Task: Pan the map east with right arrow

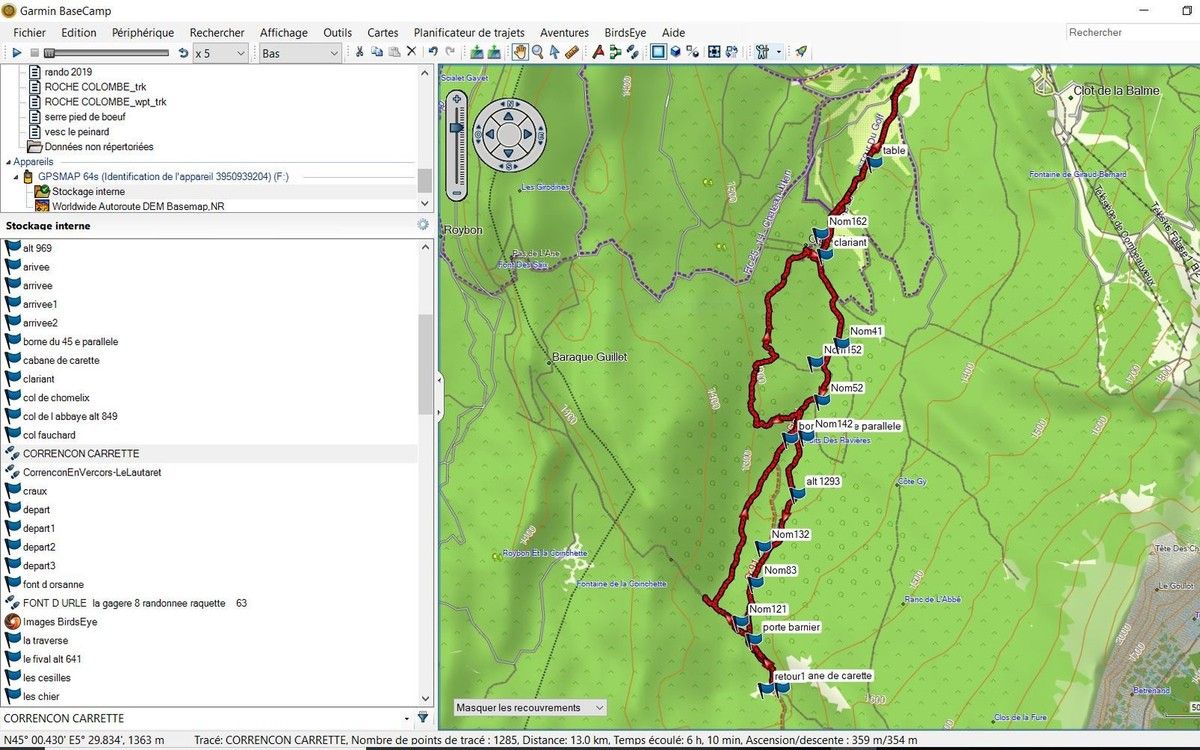Action: pos(530,133)
